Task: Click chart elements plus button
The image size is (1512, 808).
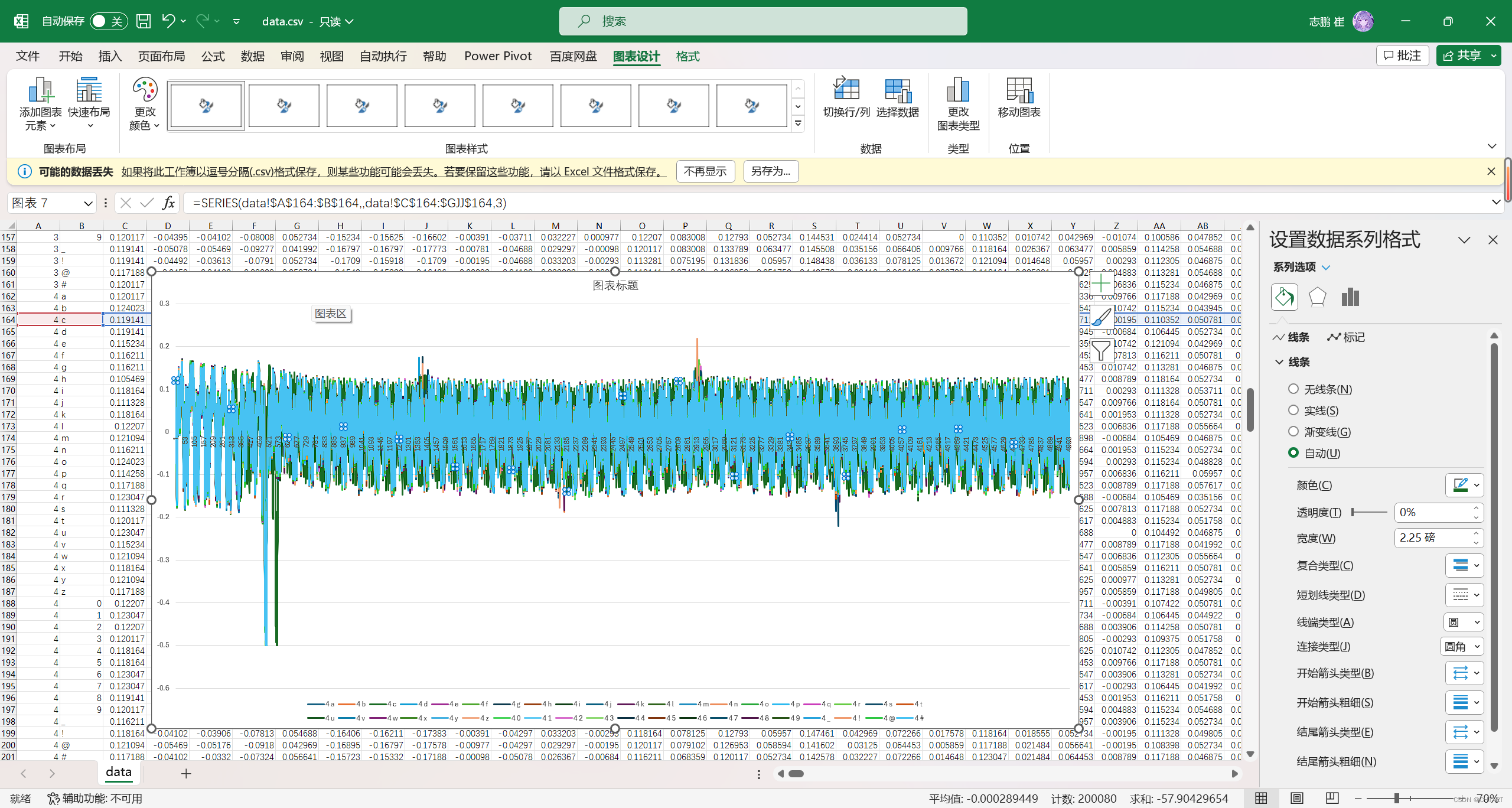Action: click(1101, 284)
